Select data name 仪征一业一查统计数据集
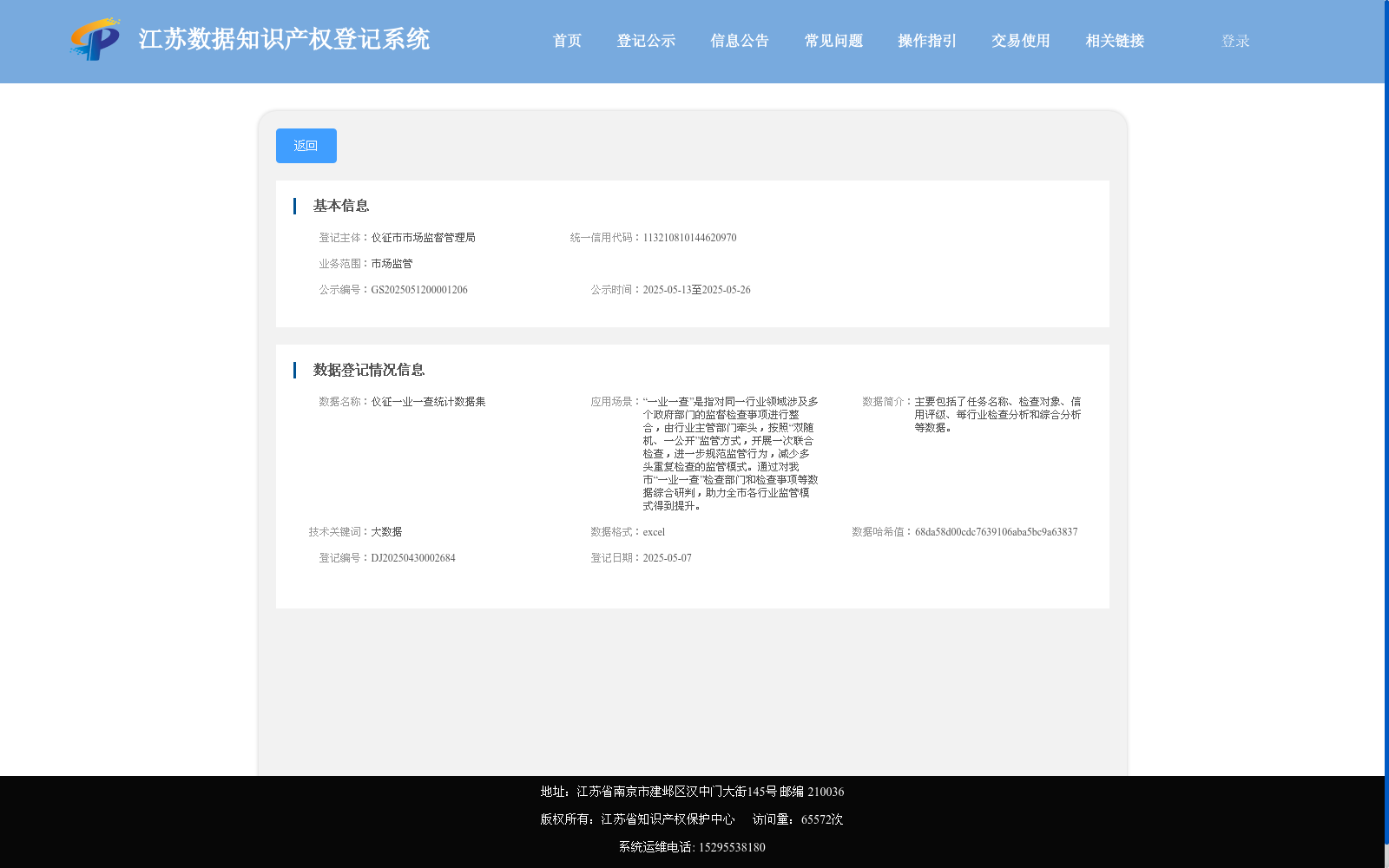This screenshot has width=1389, height=868. click(x=428, y=402)
